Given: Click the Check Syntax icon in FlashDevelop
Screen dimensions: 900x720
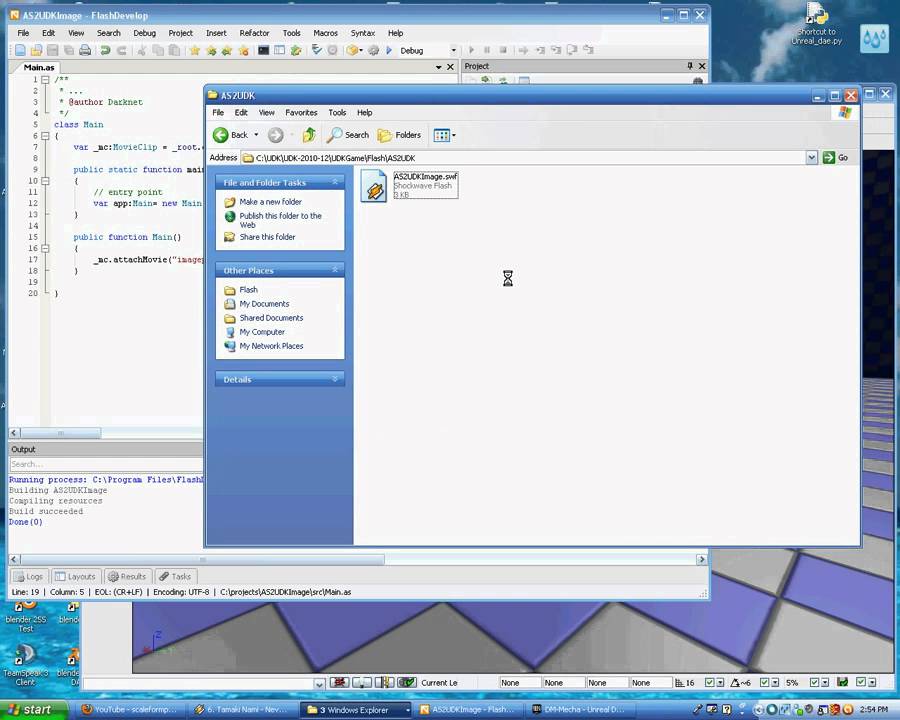Looking at the screenshot, I should (x=316, y=51).
